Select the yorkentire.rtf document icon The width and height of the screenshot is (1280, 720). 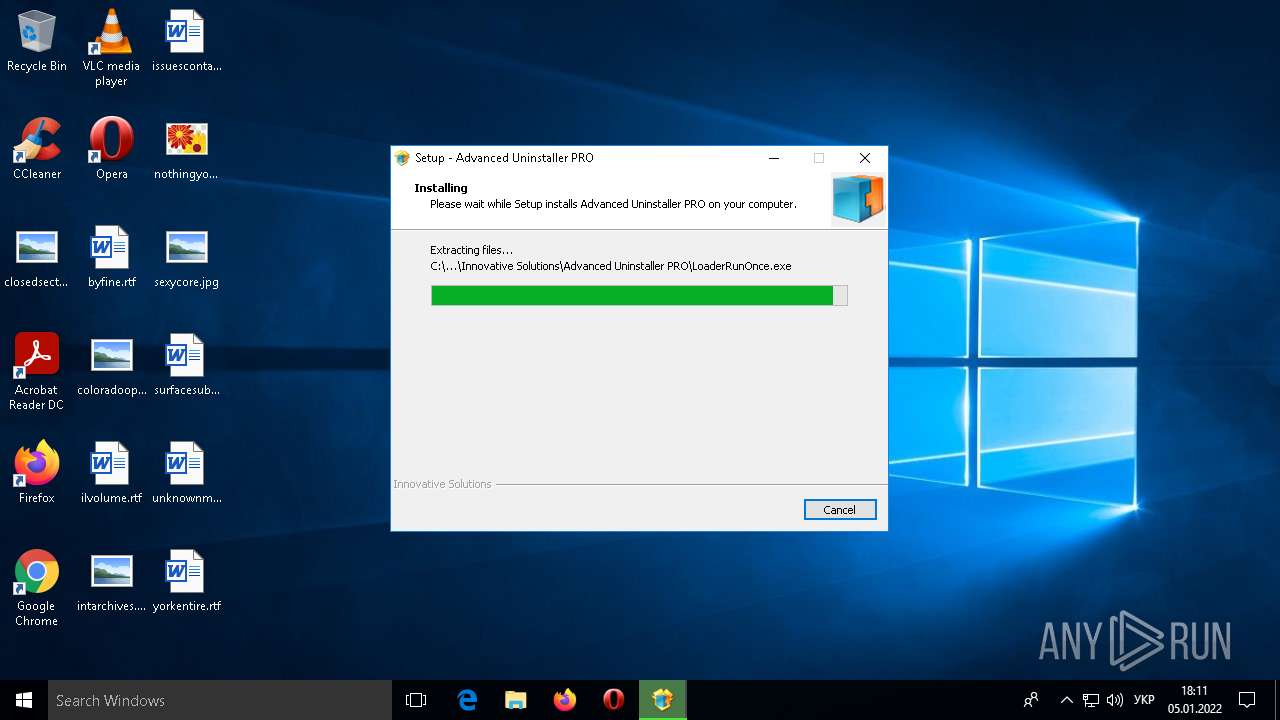(x=186, y=581)
